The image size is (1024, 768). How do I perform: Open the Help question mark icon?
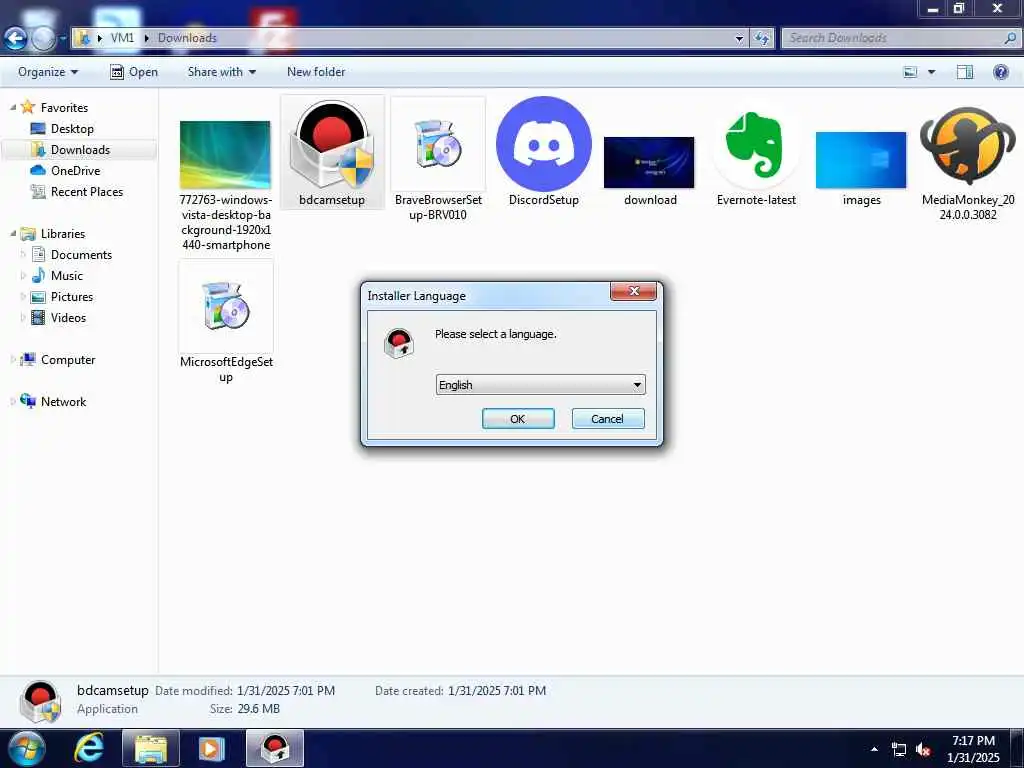(1000, 72)
